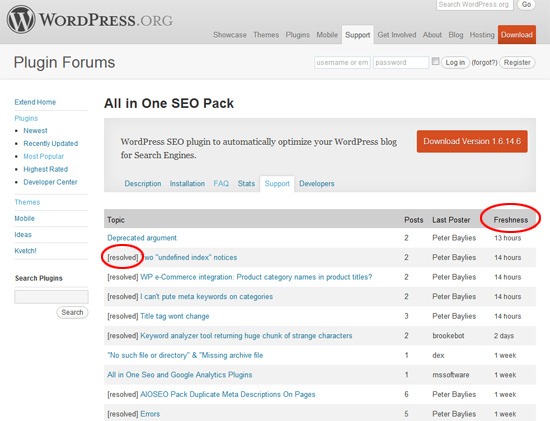The width and height of the screenshot is (550, 421).
Task: Open the Title tag wont change topic
Action: pos(174,316)
